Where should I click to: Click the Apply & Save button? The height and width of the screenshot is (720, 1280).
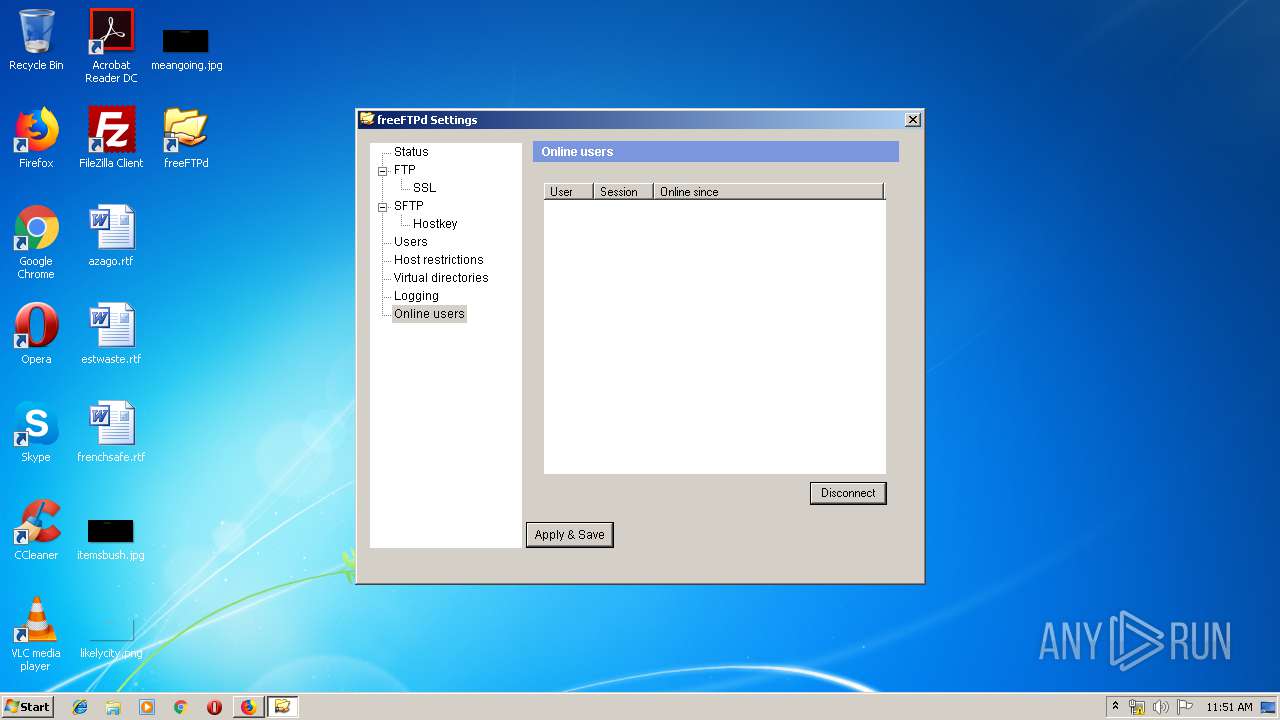(570, 535)
